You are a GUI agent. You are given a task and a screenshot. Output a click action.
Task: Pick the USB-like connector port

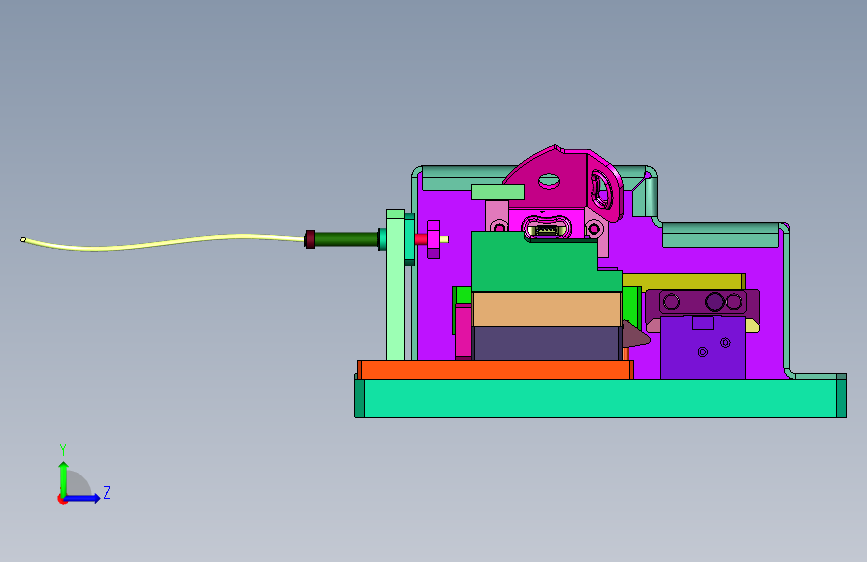tap(547, 228)
